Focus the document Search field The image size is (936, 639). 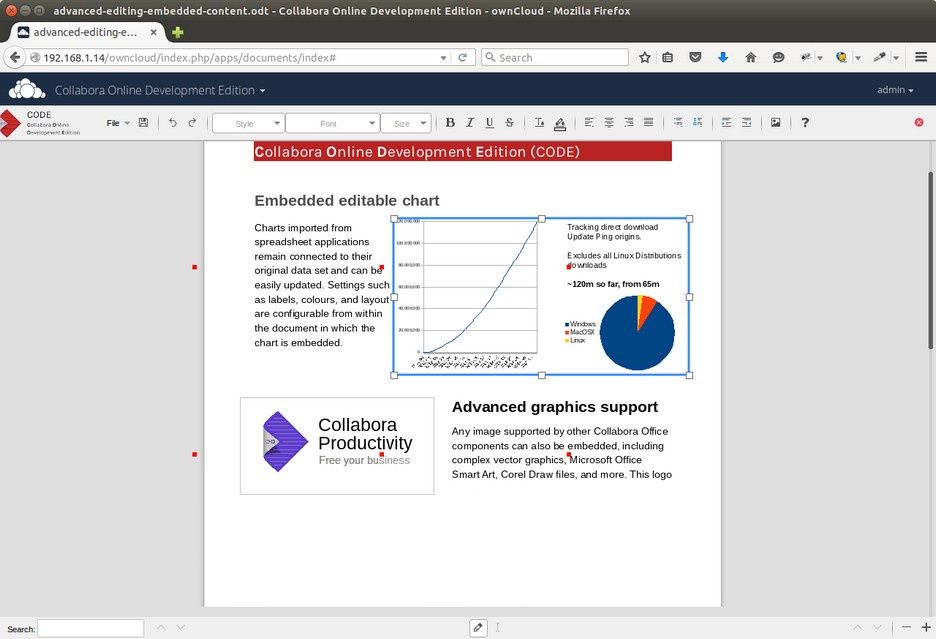click(91, 628)
